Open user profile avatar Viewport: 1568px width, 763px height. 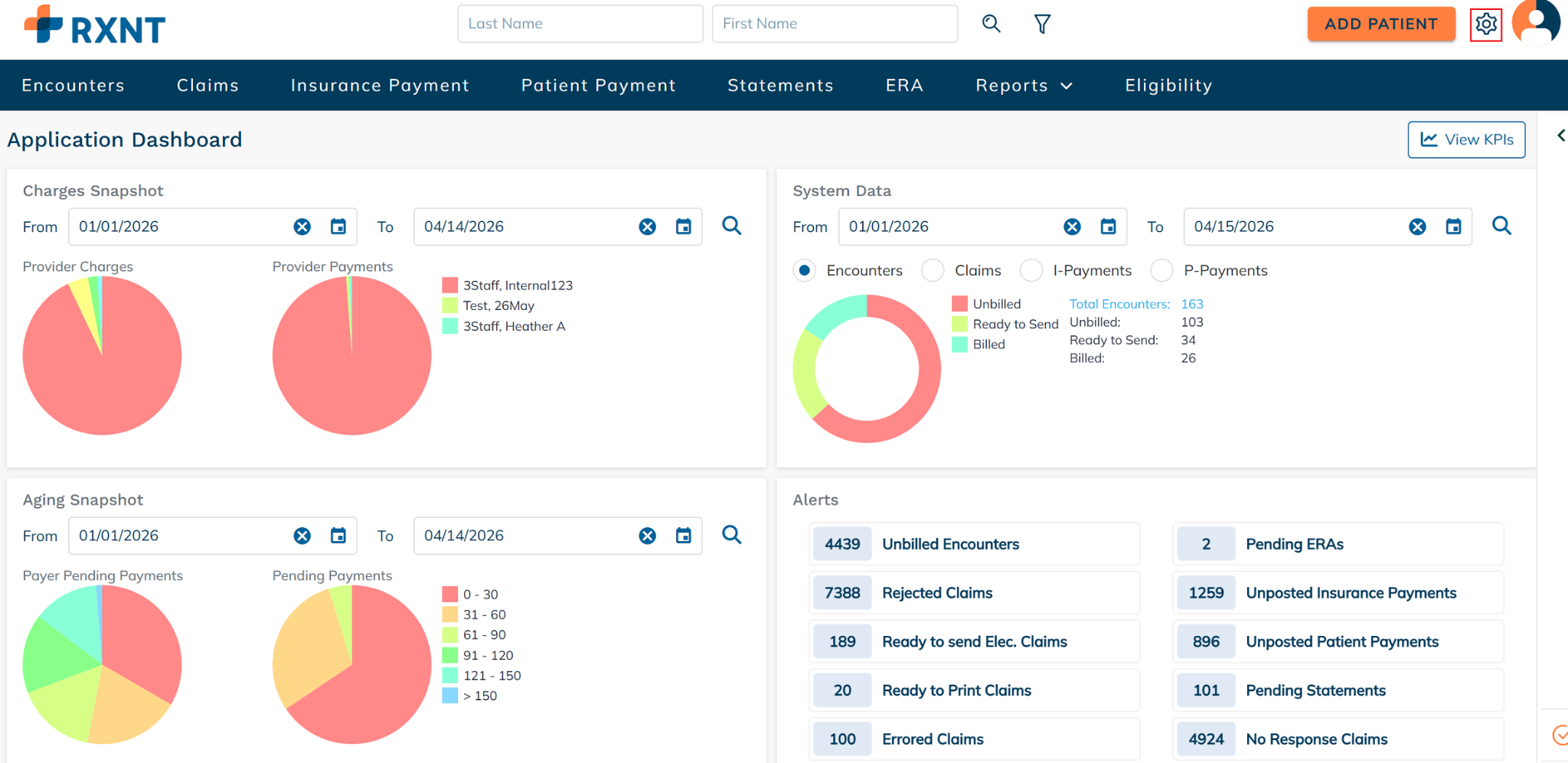click(x=1536, y=22)
